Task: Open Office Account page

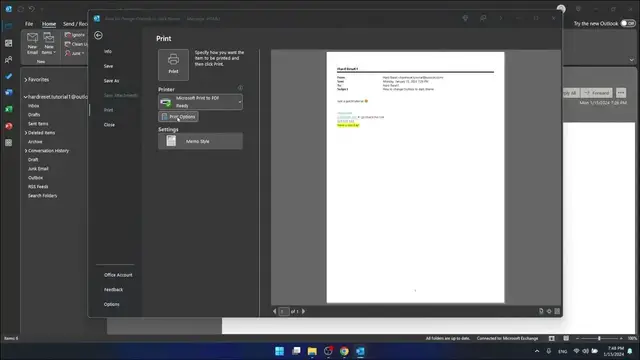Action: pyautogui.click(x=118, y=275)
